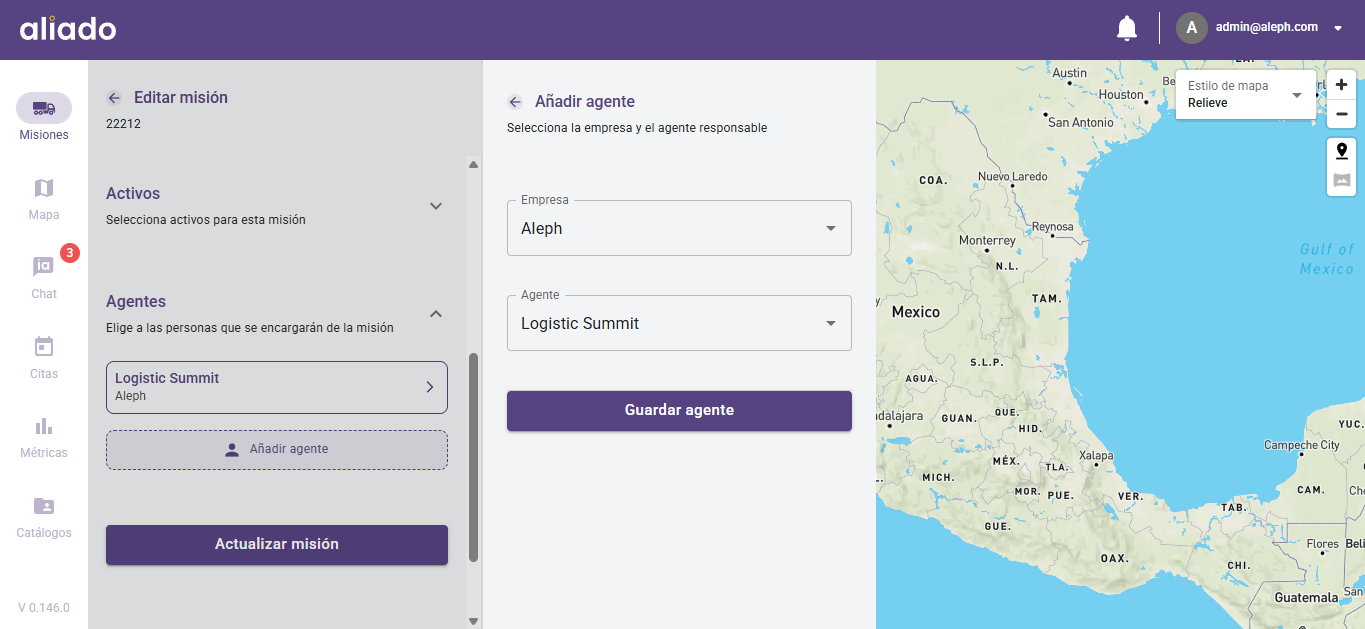Image resolution: width=1365 pixels, height=629 pixels.
Task: Zoom out on the map
Action: point(1342,114)
